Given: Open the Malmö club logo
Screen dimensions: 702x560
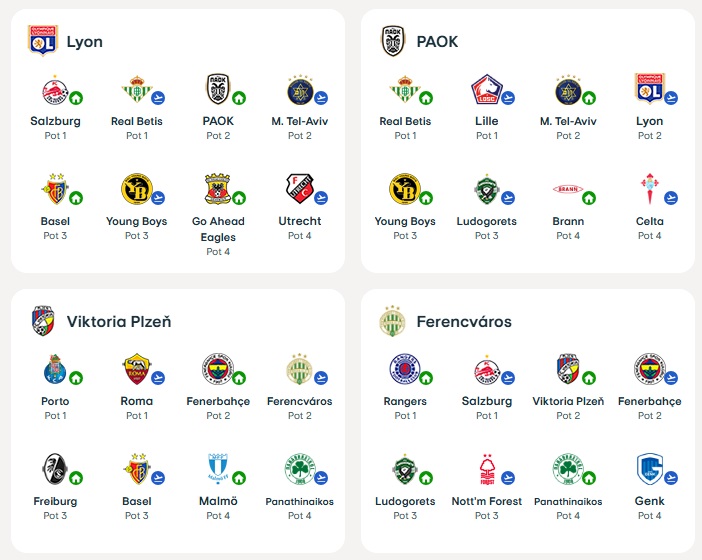Looking at the screenshot, I should tap(218, 469).
